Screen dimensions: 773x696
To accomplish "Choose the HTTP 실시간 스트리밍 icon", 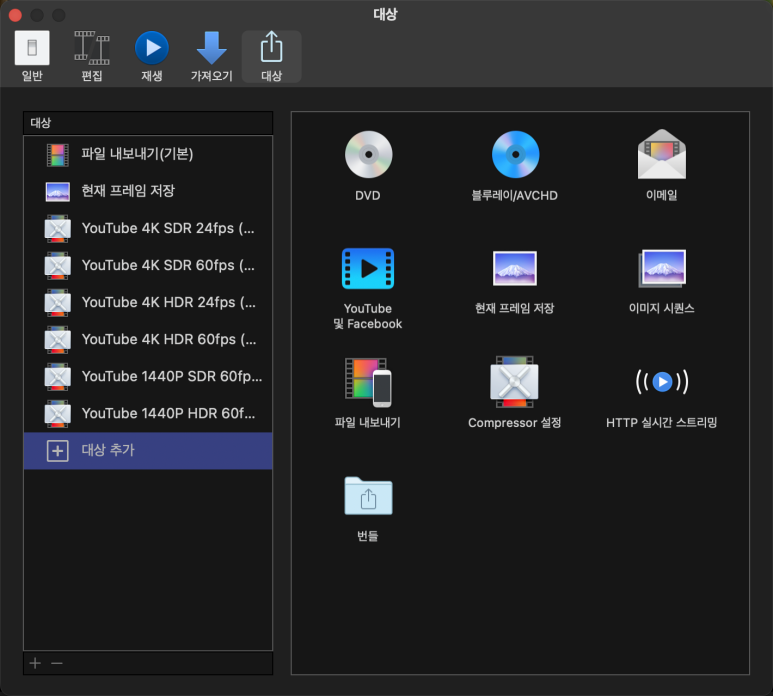I will pos(662,382).
